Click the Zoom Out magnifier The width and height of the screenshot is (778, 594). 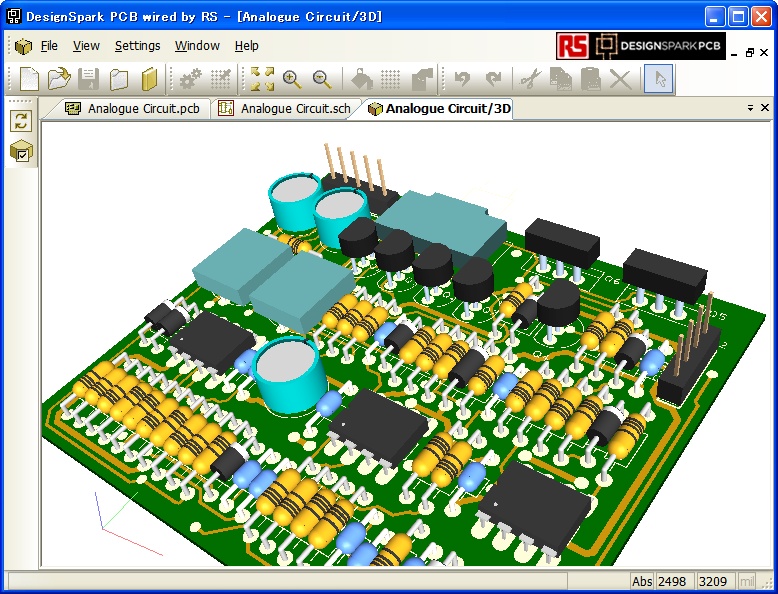click(323, 79)
